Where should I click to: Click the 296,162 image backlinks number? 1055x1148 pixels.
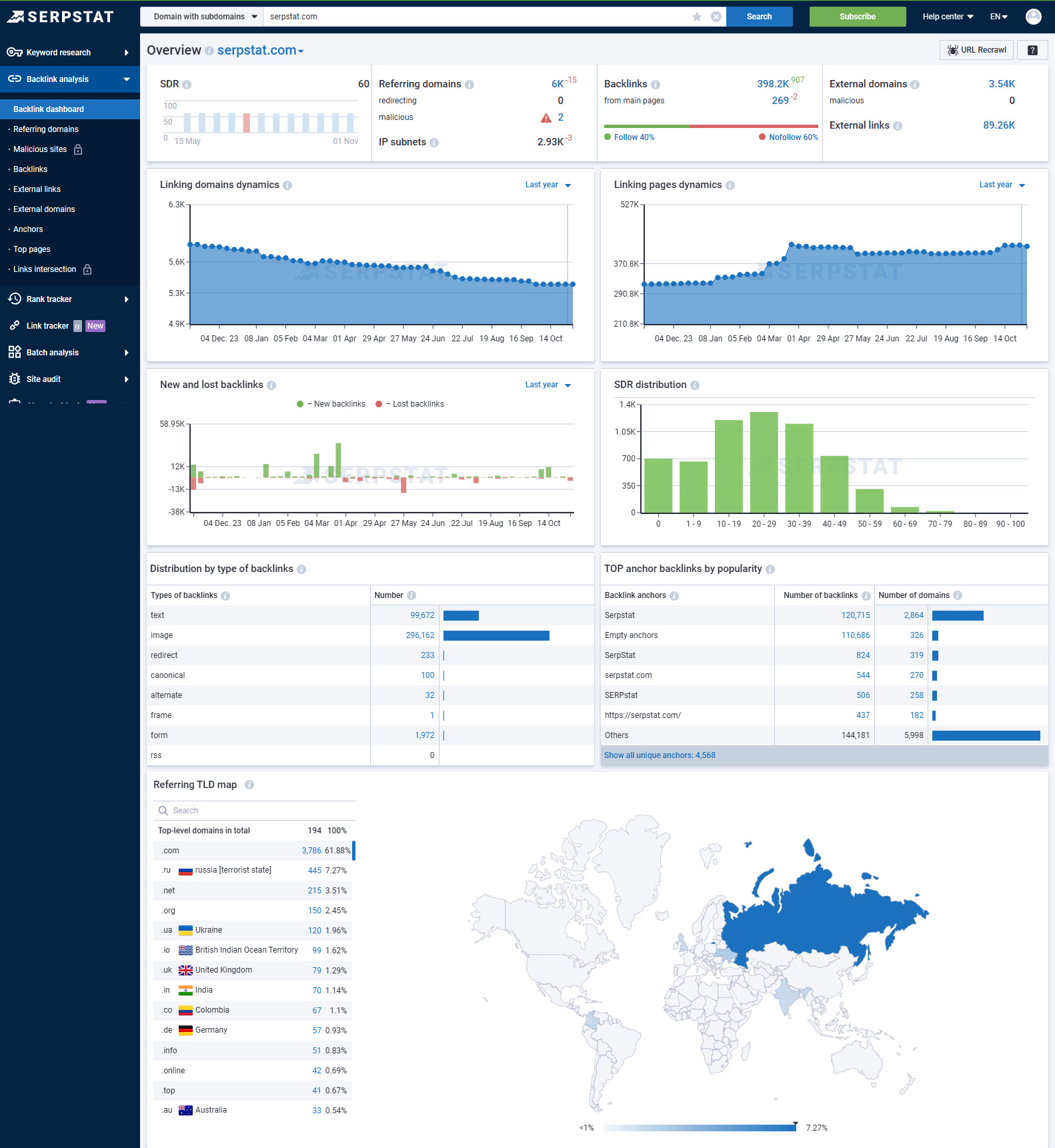pos(420,635)
